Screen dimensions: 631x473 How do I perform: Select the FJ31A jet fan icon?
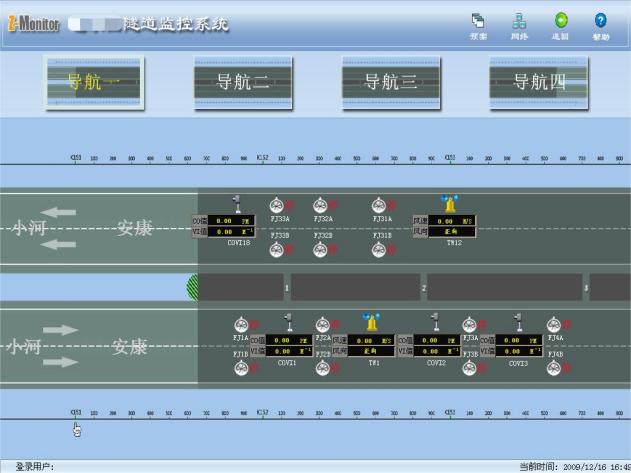[379, 205]
